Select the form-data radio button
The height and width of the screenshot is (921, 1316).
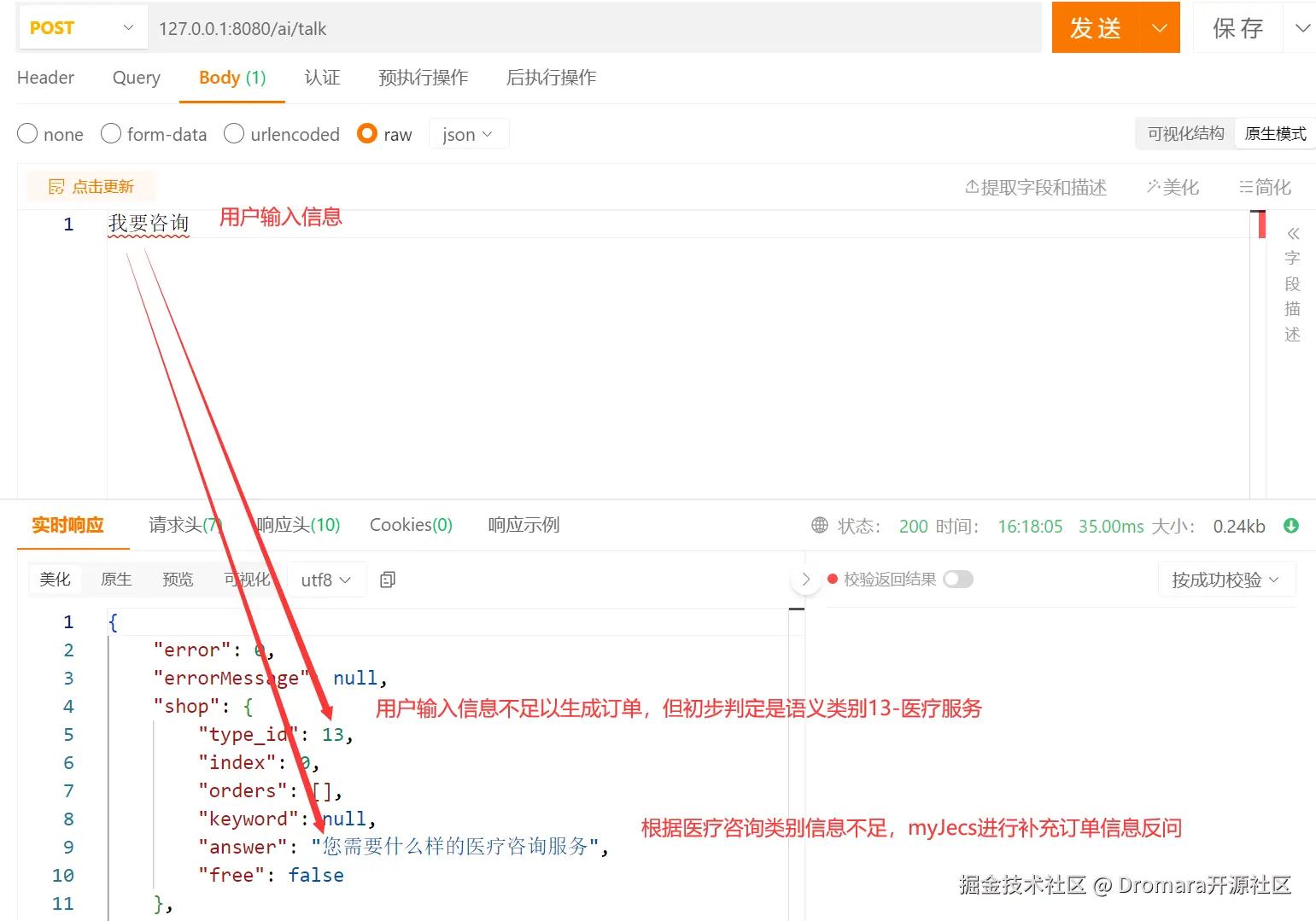[x=111, y=134]
